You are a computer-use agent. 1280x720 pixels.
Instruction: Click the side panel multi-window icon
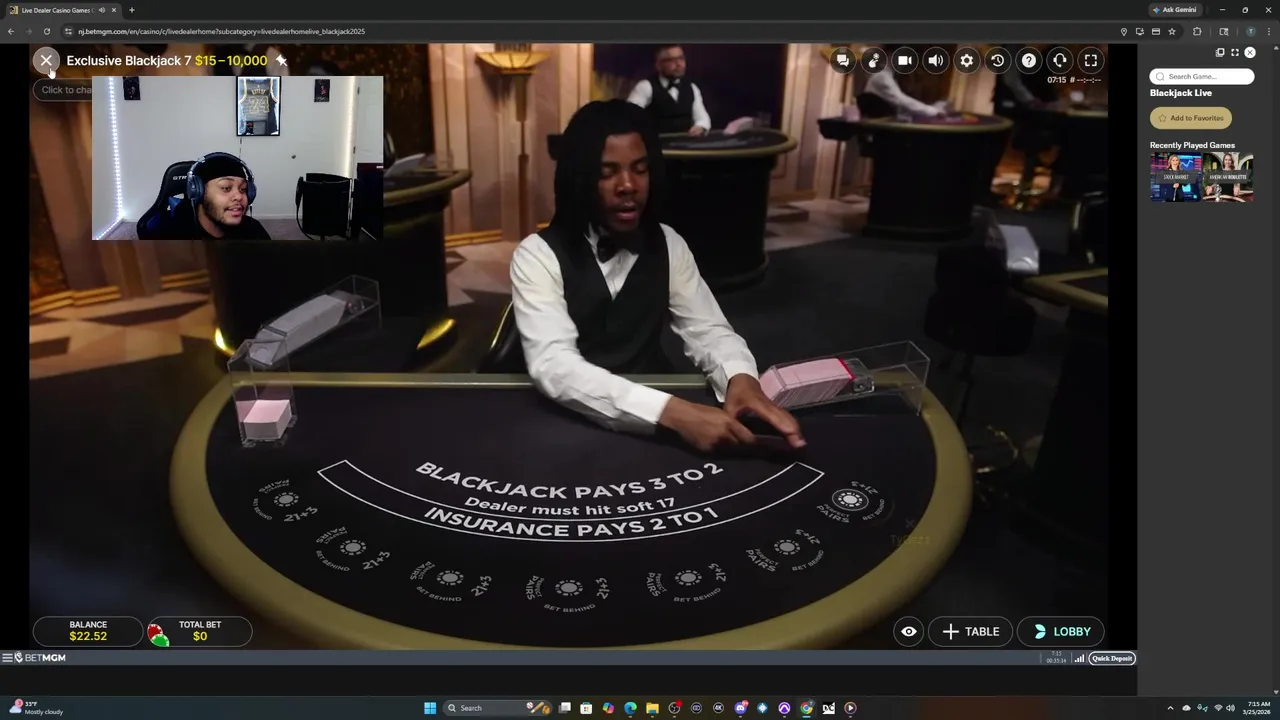coord(1220,52)
